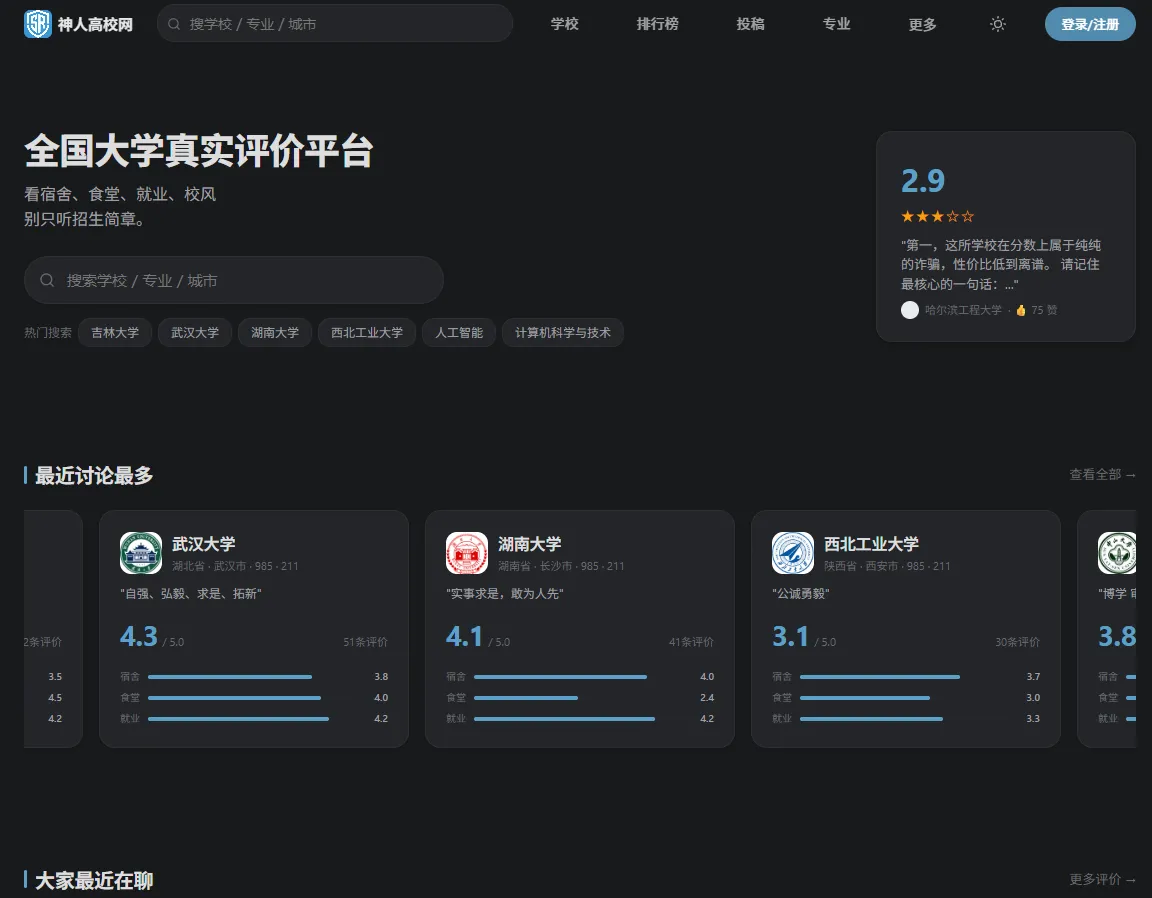Click the 2.9 rating review card quote

coord(1001,265)
